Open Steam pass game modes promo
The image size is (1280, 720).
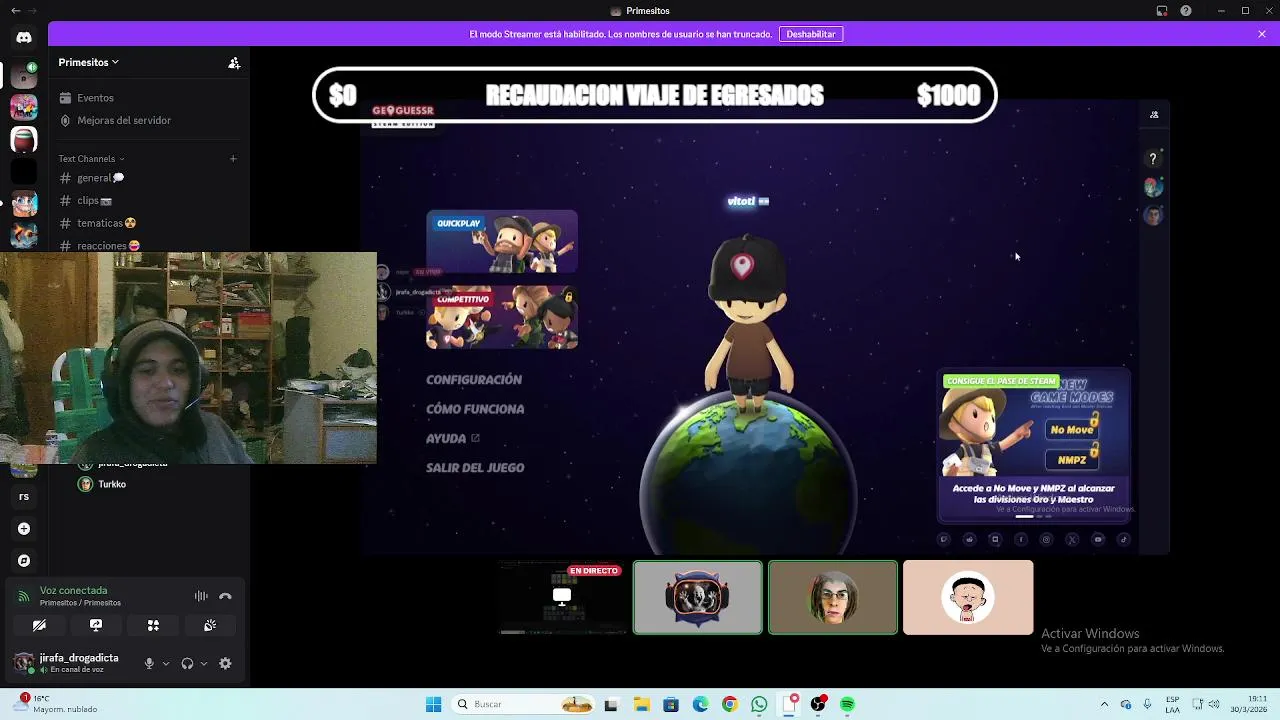[x=1034, y=446]
